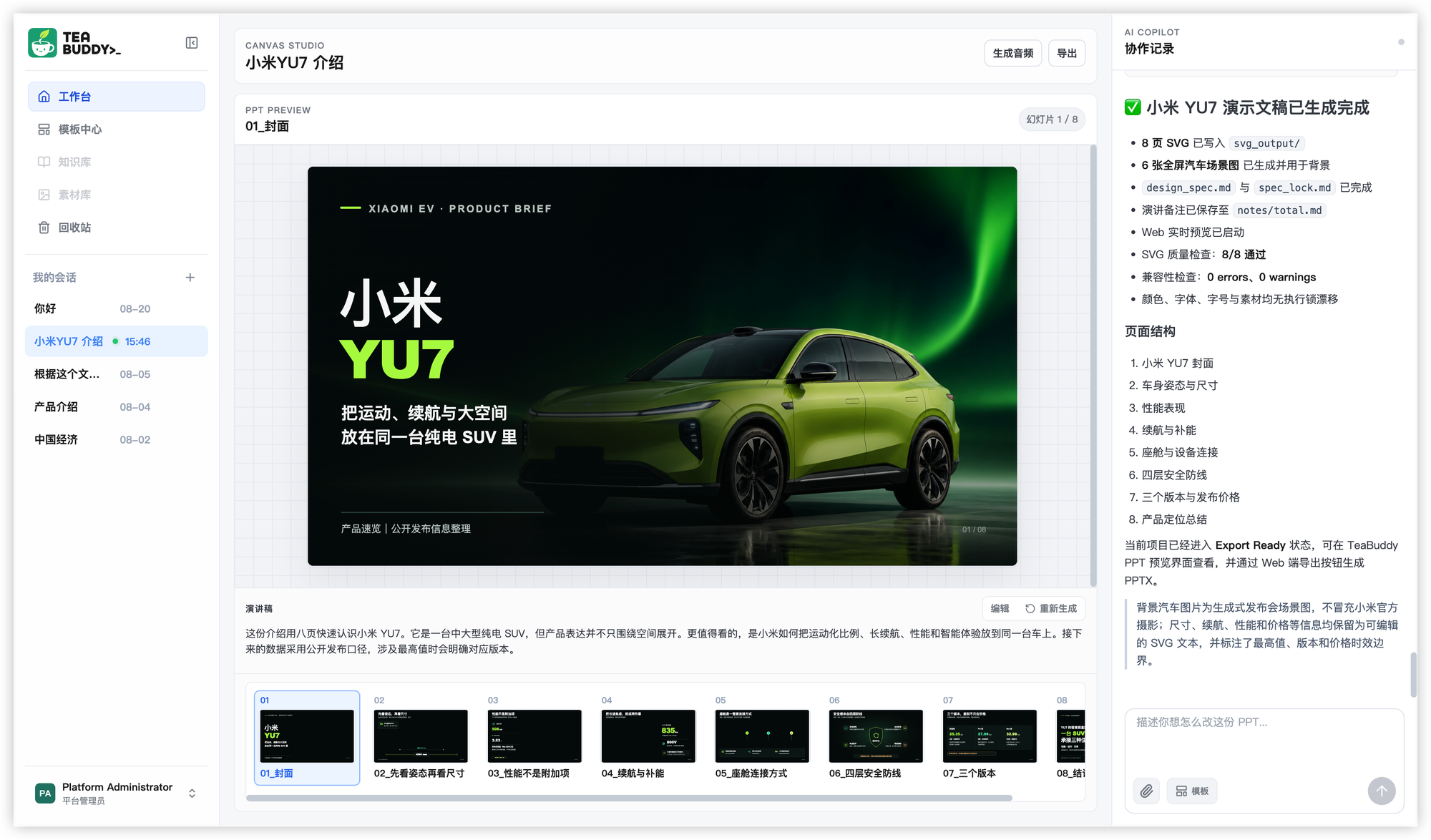The height and width of the screenshot is (840, 1431).
Task: Regenerate the speaker notes with 重新生成
Action: [1051, 609]
